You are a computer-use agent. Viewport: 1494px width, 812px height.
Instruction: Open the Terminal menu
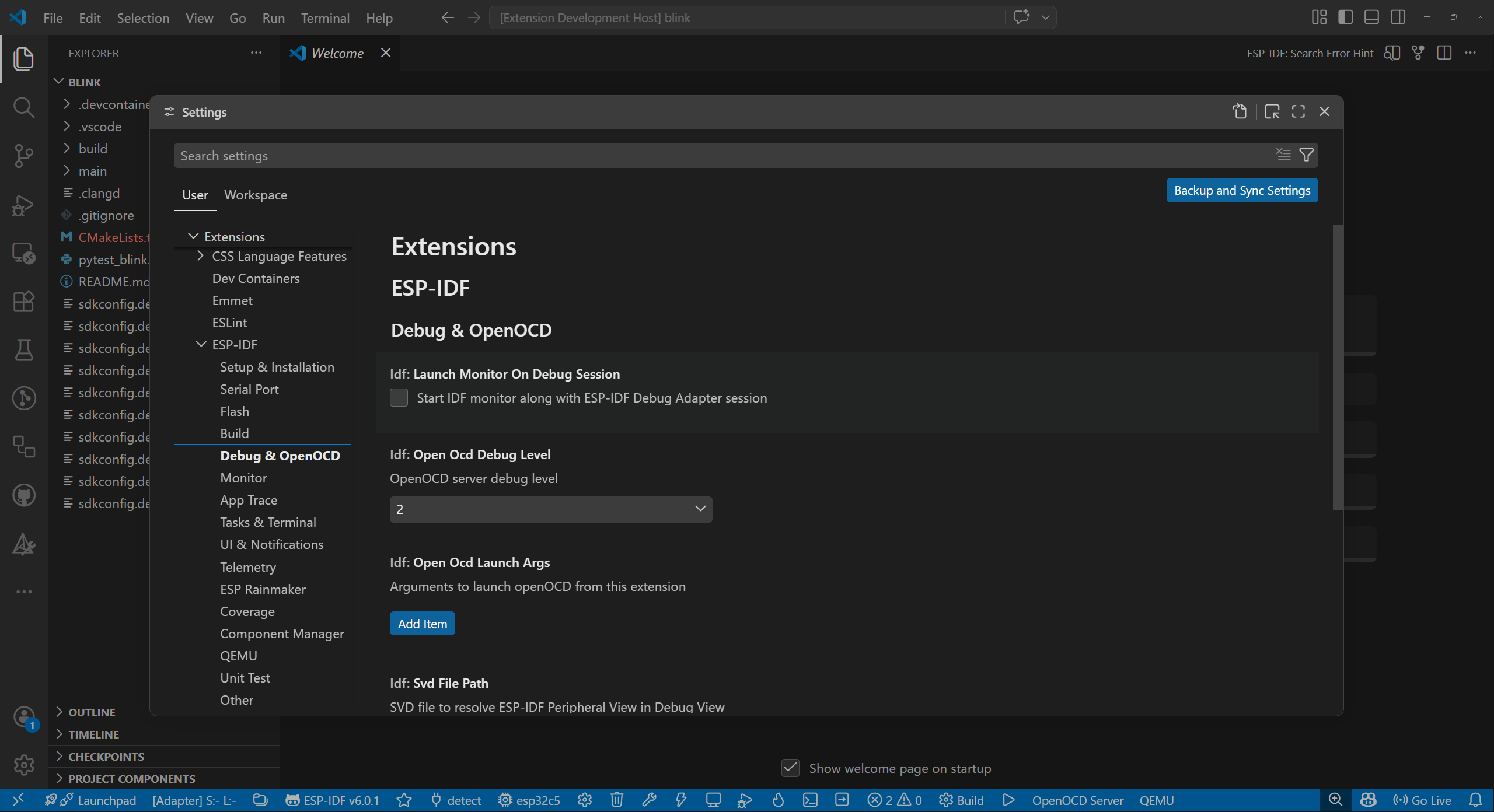point(325,18)
